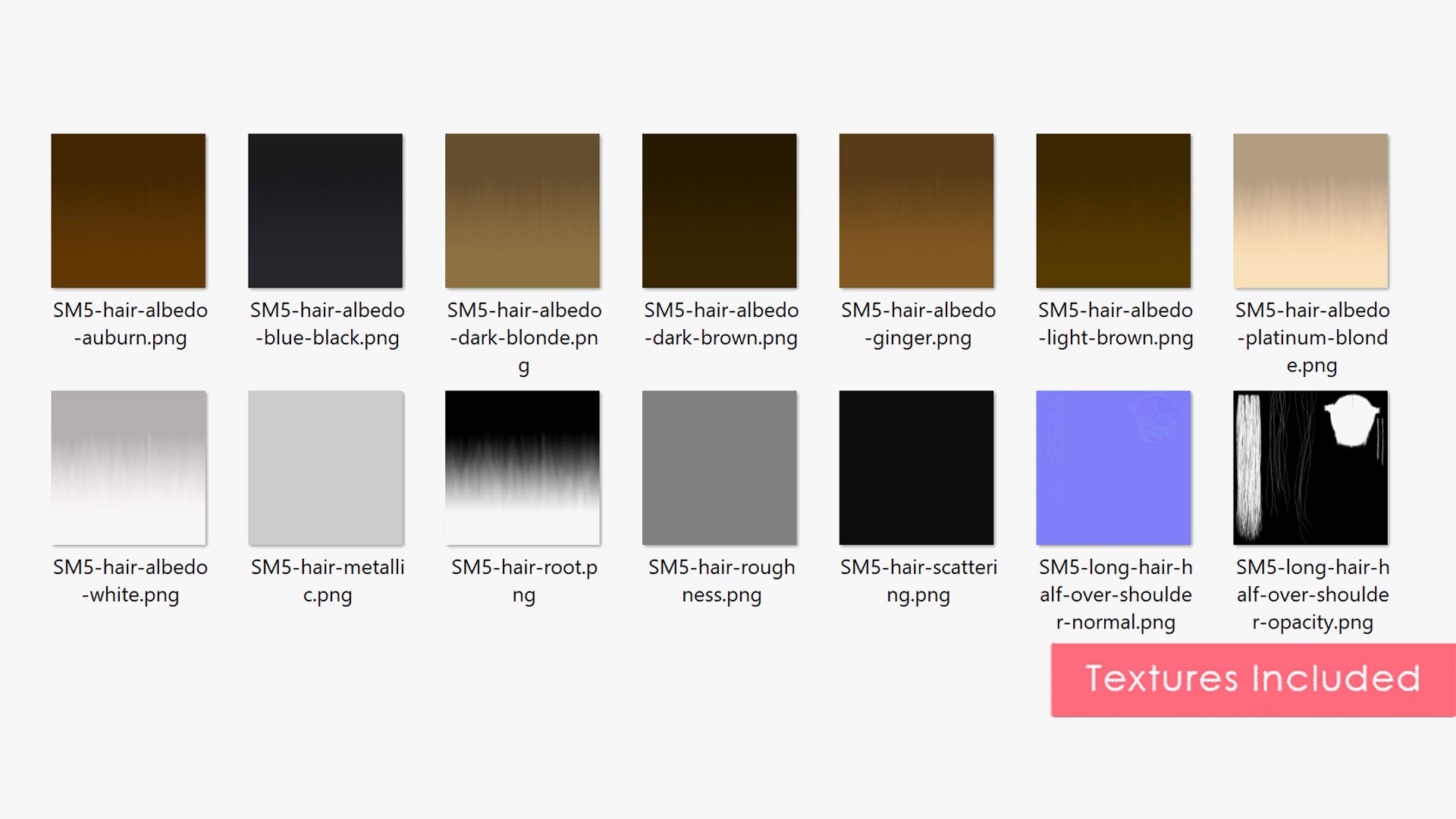
Task: Click the Textures Included banner
Action: click(1253, 679)
